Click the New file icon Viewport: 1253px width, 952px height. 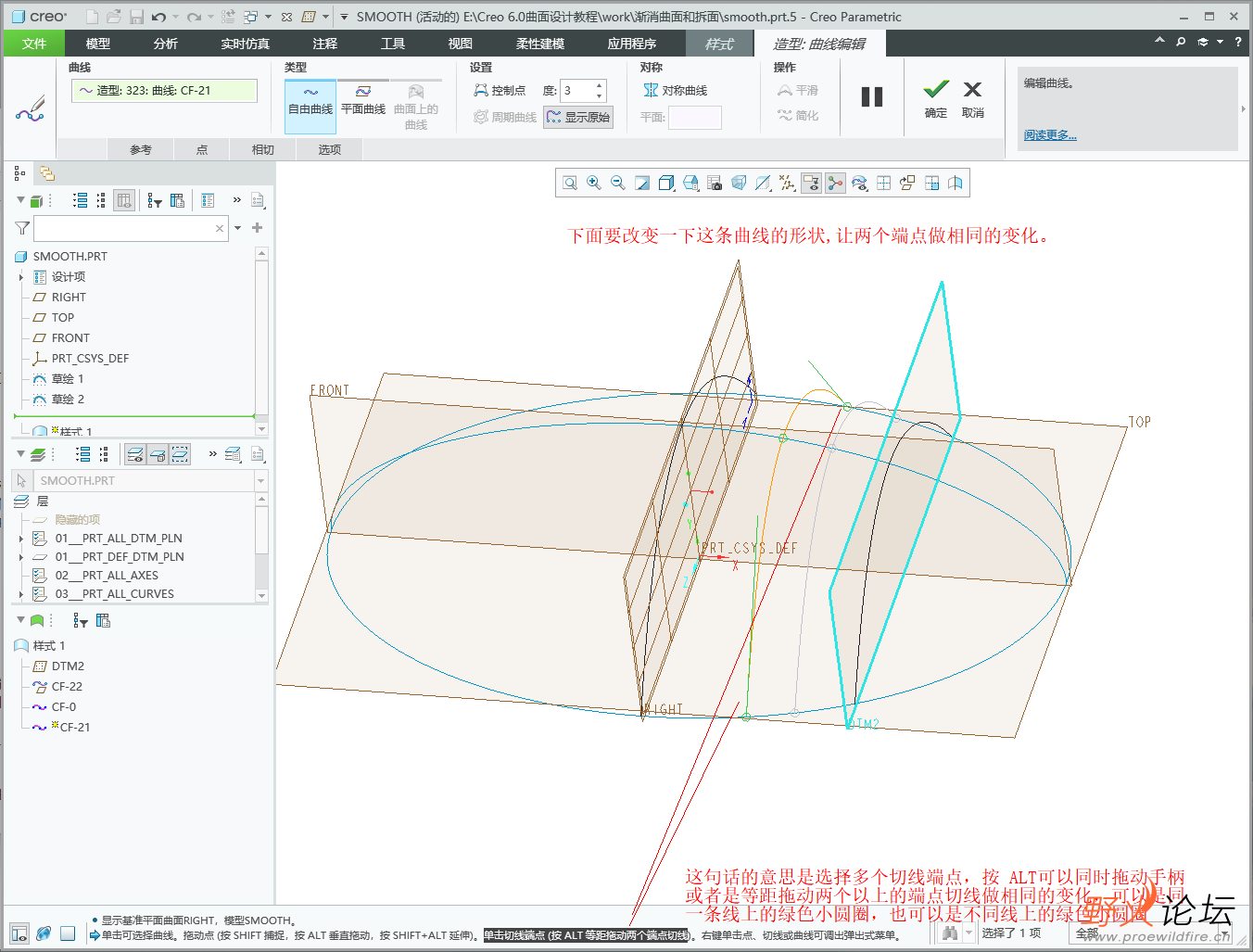[92, 17]
